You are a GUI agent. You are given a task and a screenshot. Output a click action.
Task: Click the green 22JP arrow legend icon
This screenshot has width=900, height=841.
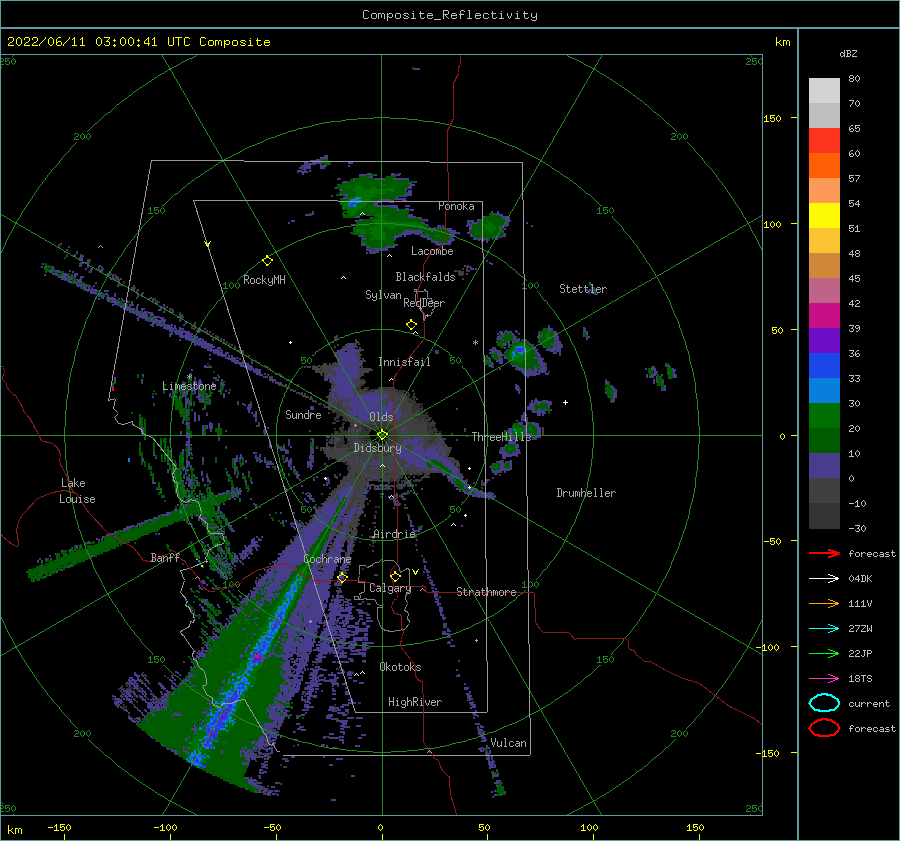[824, 653]
